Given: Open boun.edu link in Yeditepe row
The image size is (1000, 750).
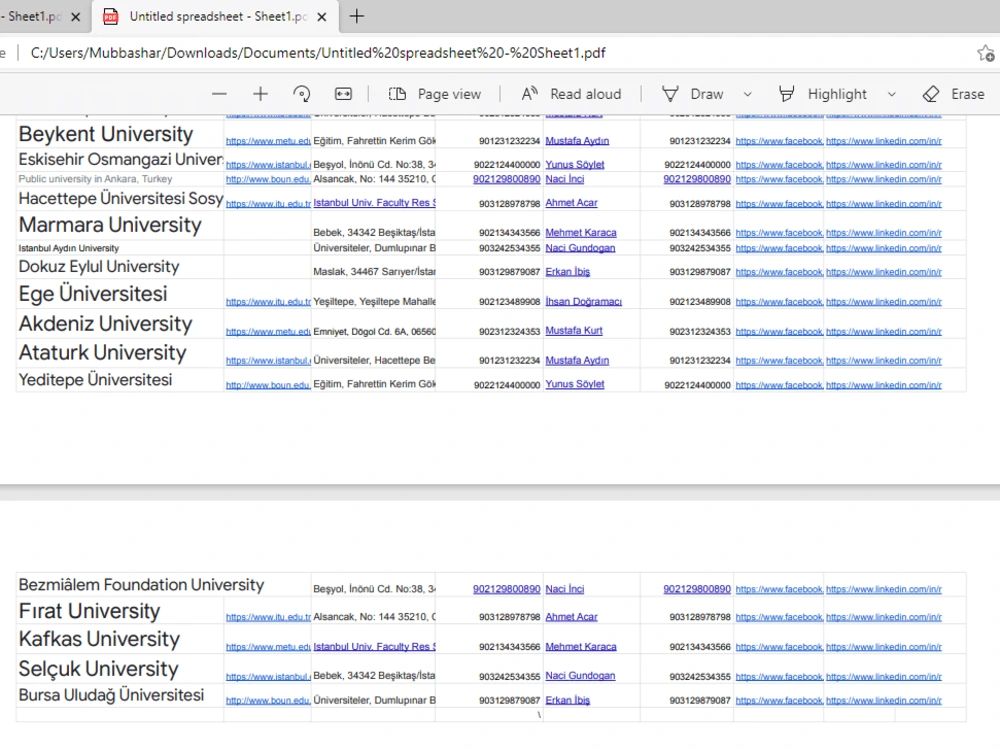Looking at the screenshot, I should pos(268,385).
